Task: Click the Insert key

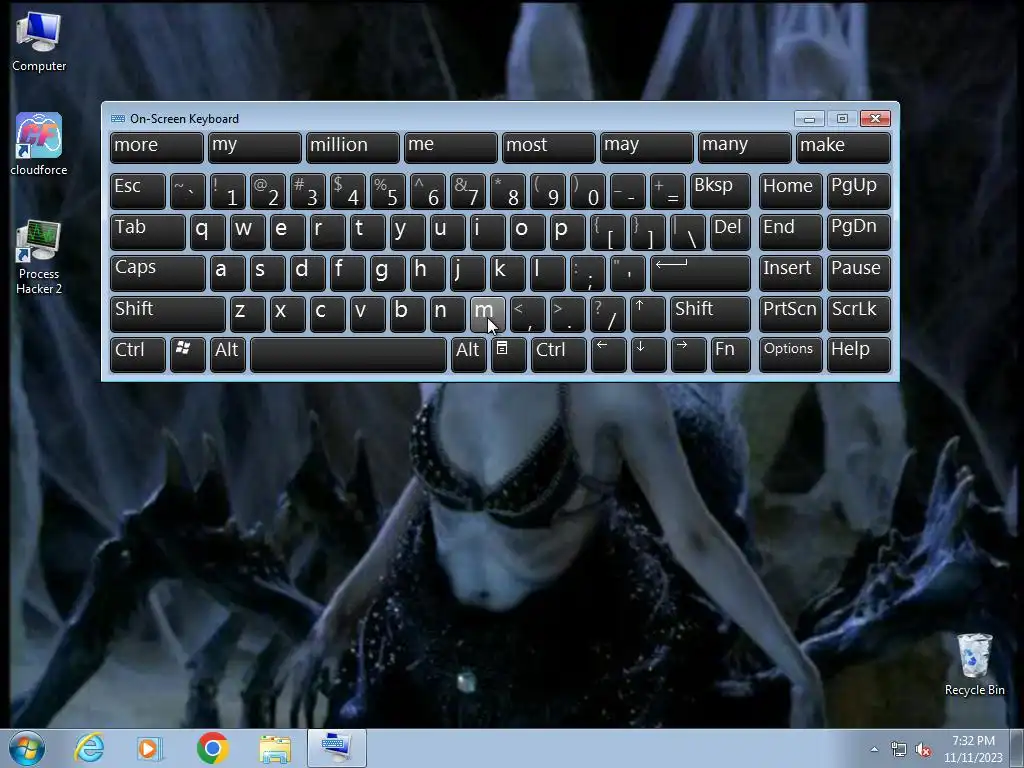Action: pos(790,273)
